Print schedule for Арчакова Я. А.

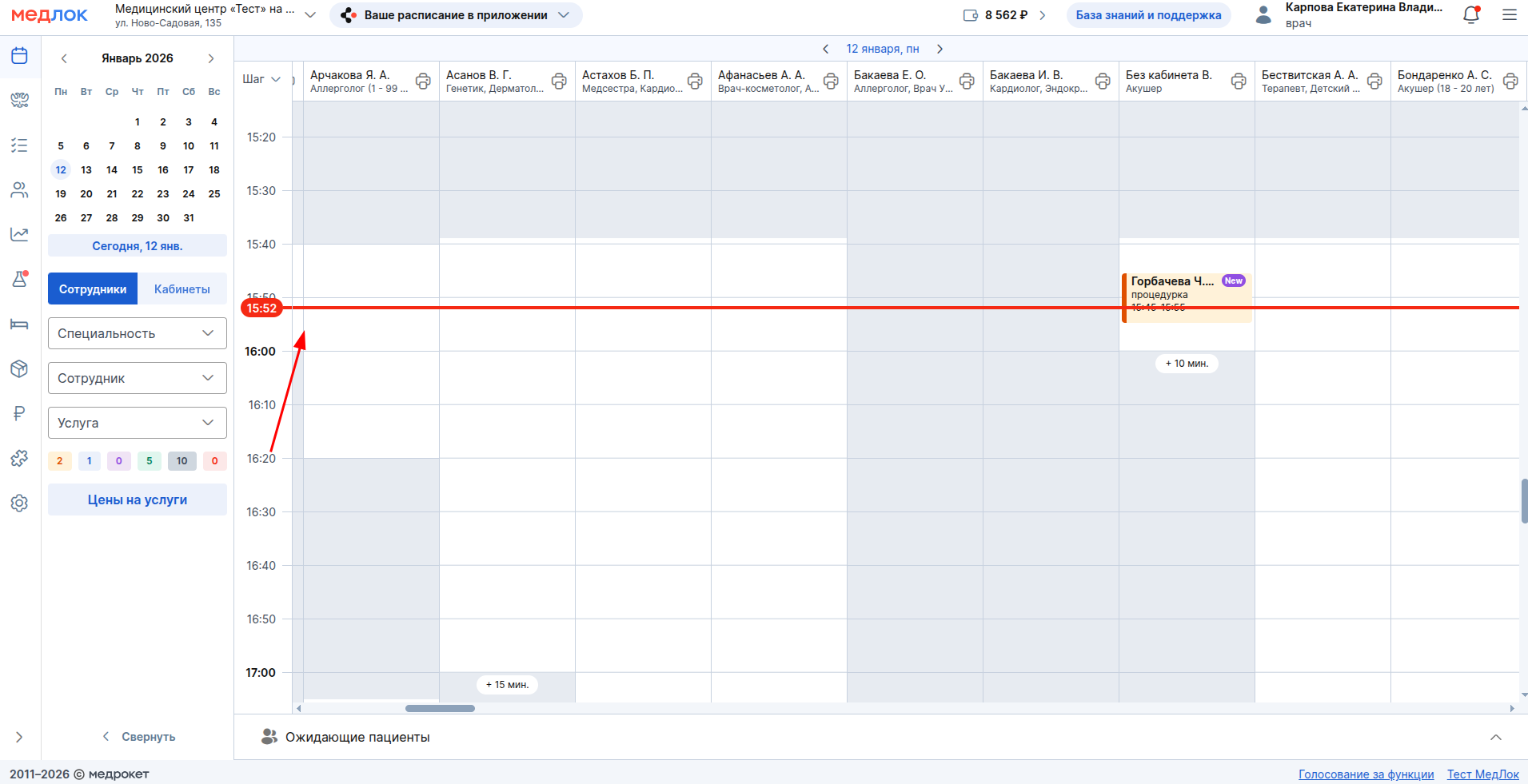pyautogui.click(x=423, y=81)
